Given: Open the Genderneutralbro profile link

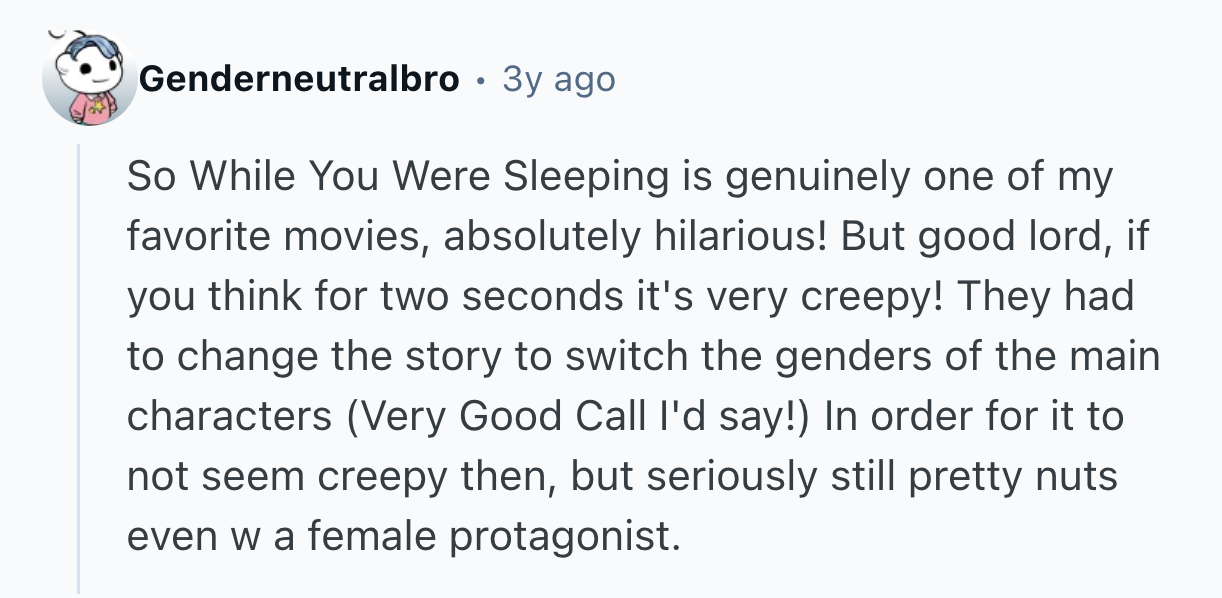Looking at the screenshot, I should [x=299, y=78].
